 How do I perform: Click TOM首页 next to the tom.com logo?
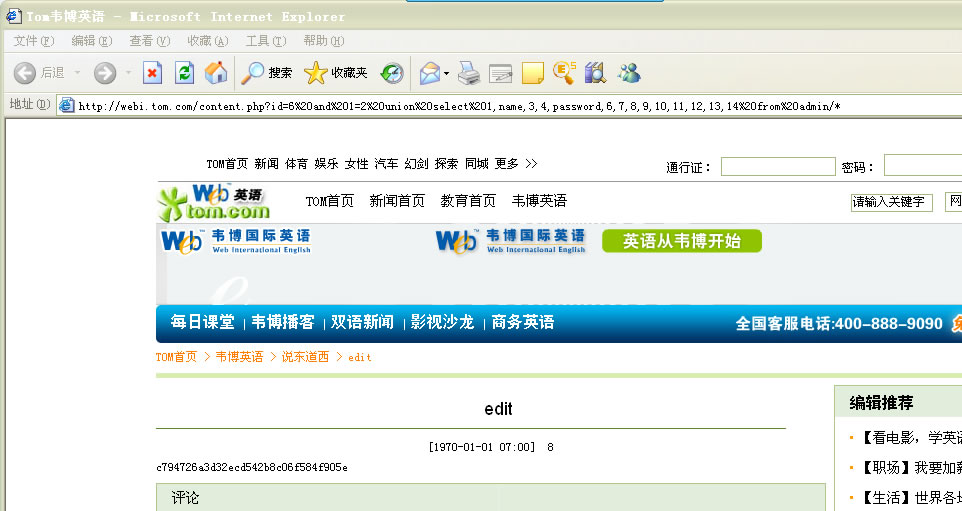pos(330,201)
